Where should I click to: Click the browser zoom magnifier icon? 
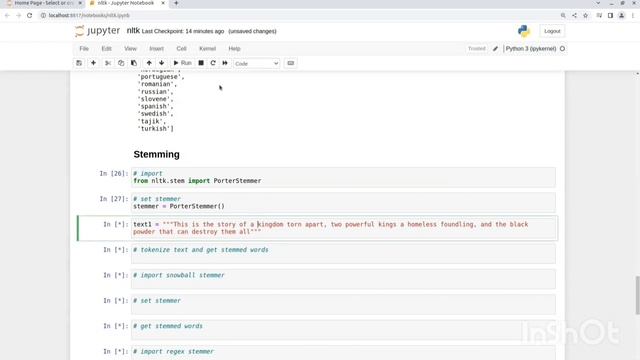(x=563, y=16)
